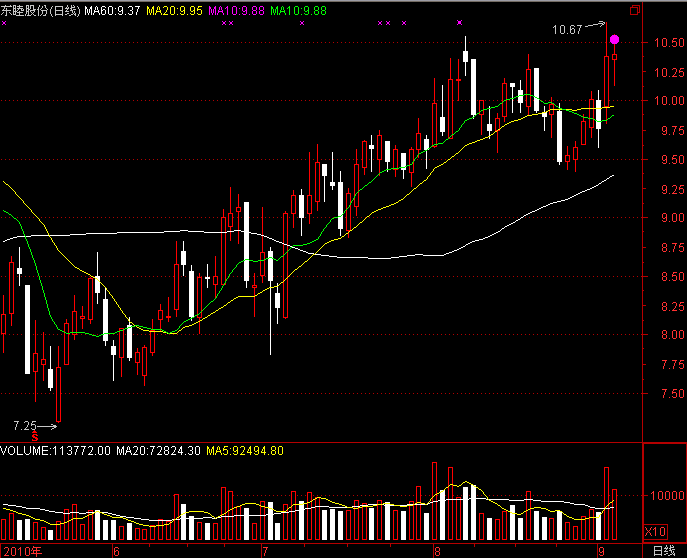Click the 10000 volume axis label
The image size is (687, 558).
(667, 495)
